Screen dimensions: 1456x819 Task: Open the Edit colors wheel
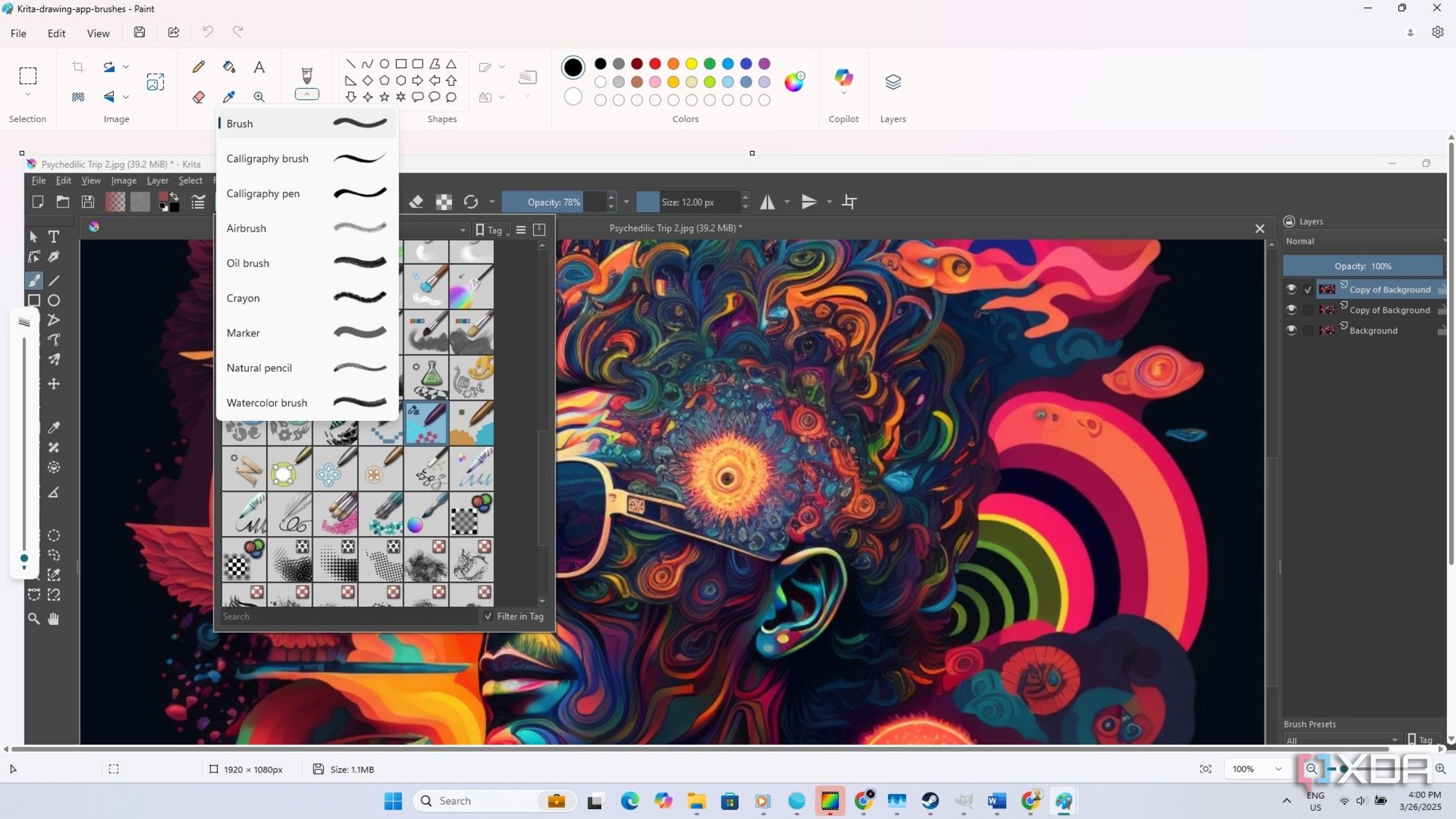coord(794,81)
